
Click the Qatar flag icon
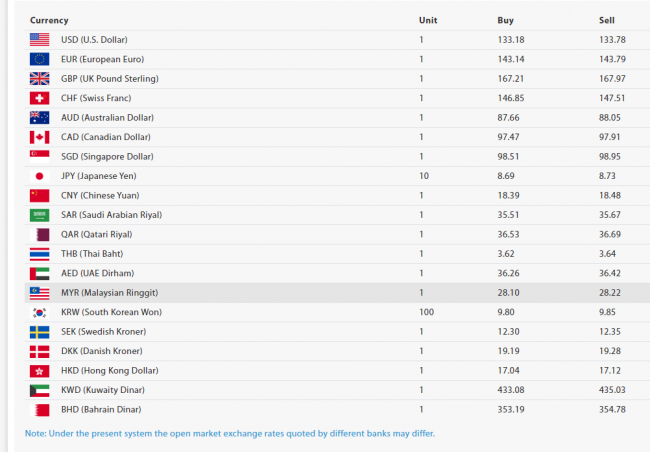click(39, 234)
